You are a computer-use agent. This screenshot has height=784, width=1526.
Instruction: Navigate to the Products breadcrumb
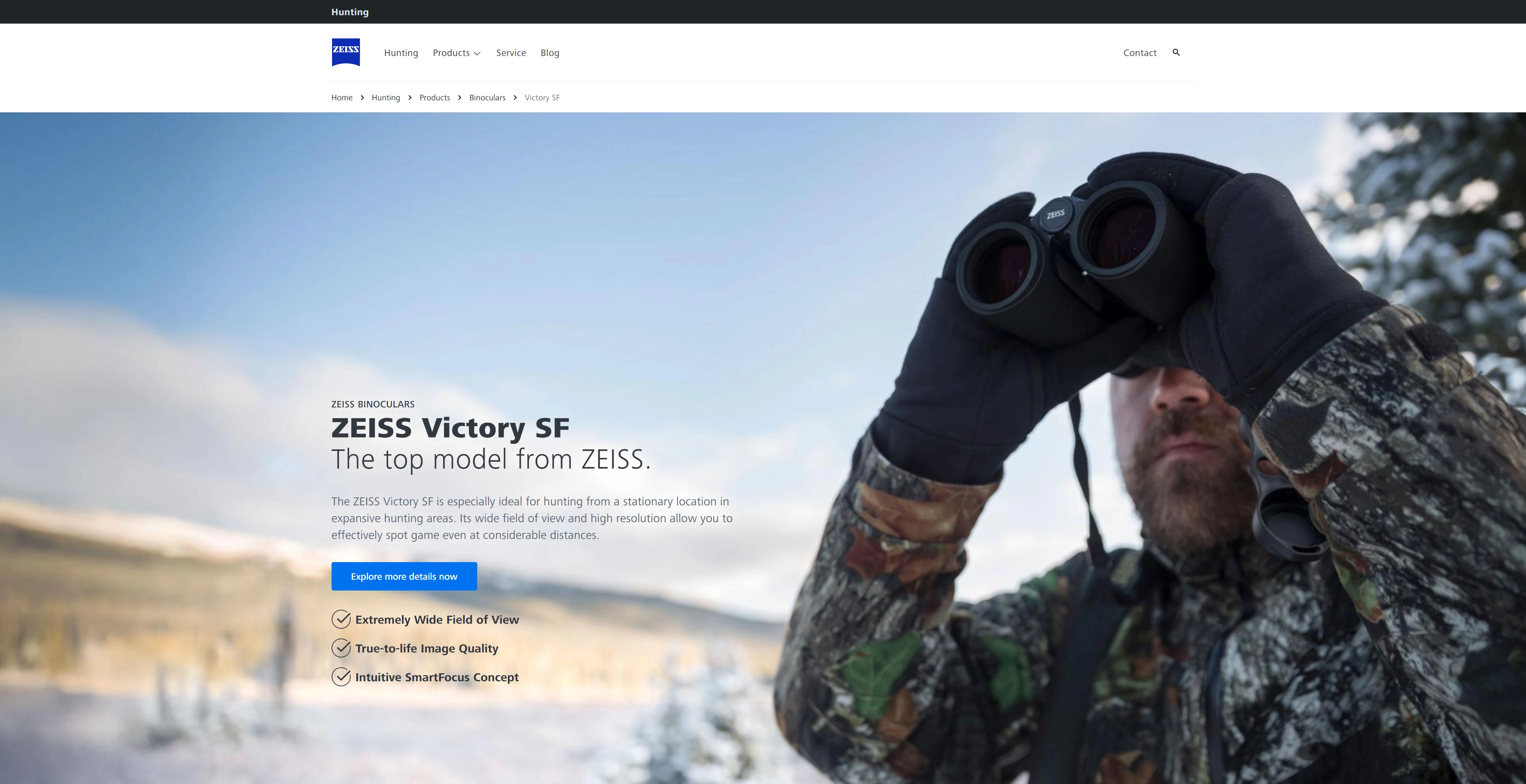coord(435,98)
